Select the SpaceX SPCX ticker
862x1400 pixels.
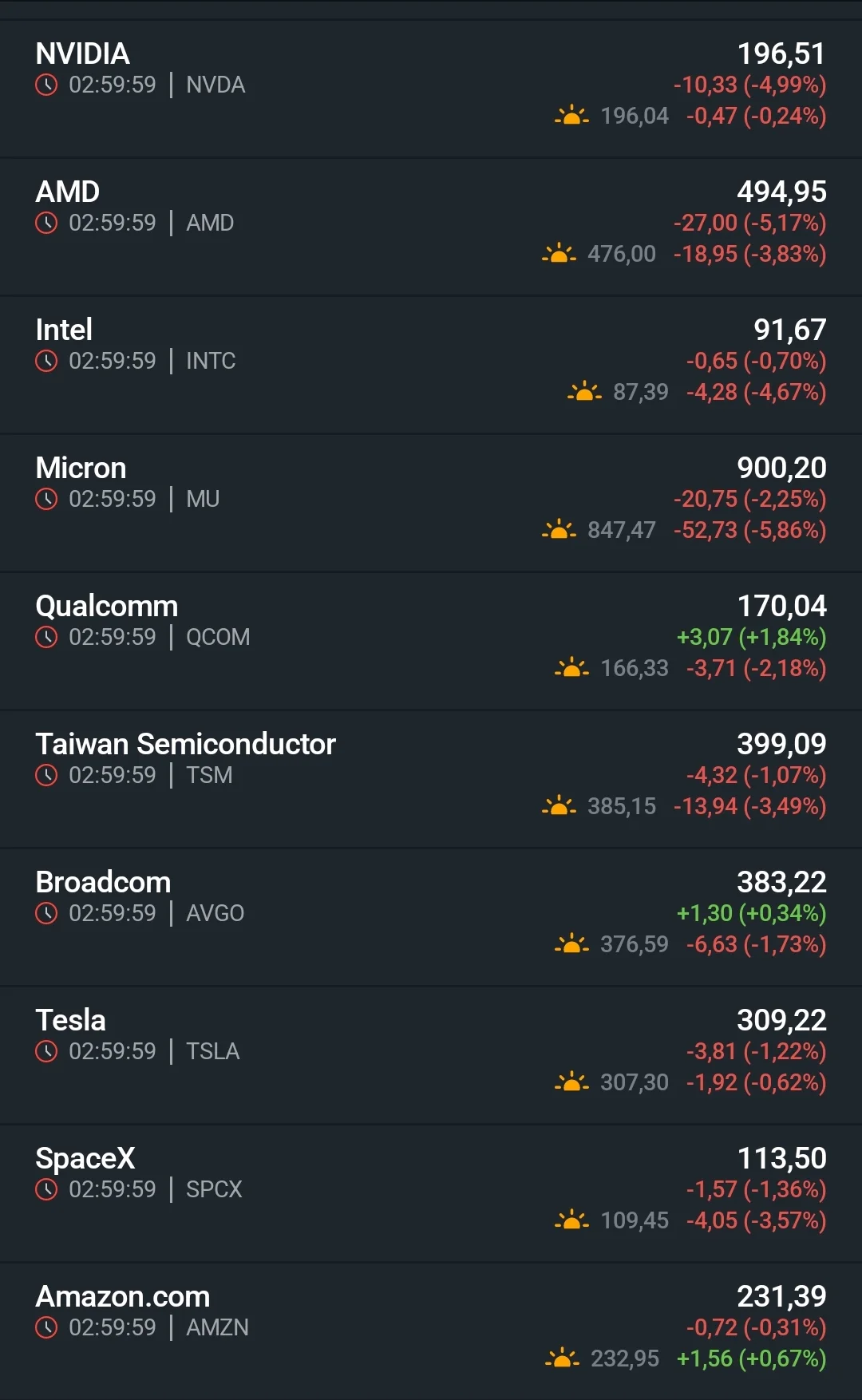point(214,1189)
